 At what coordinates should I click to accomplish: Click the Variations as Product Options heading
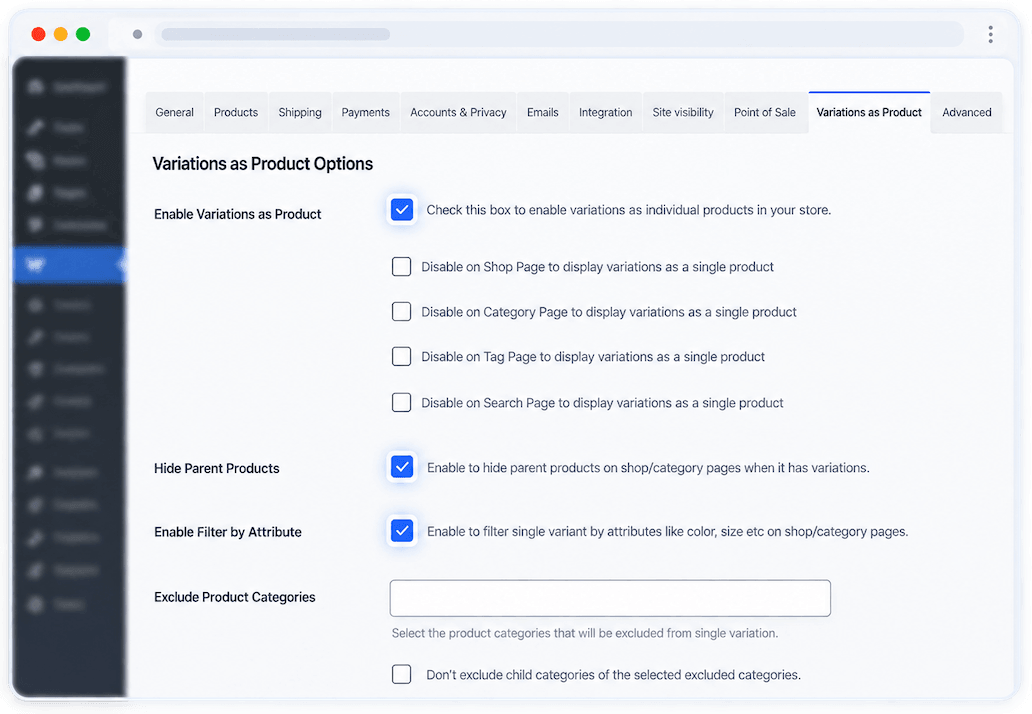pos(263,164)
